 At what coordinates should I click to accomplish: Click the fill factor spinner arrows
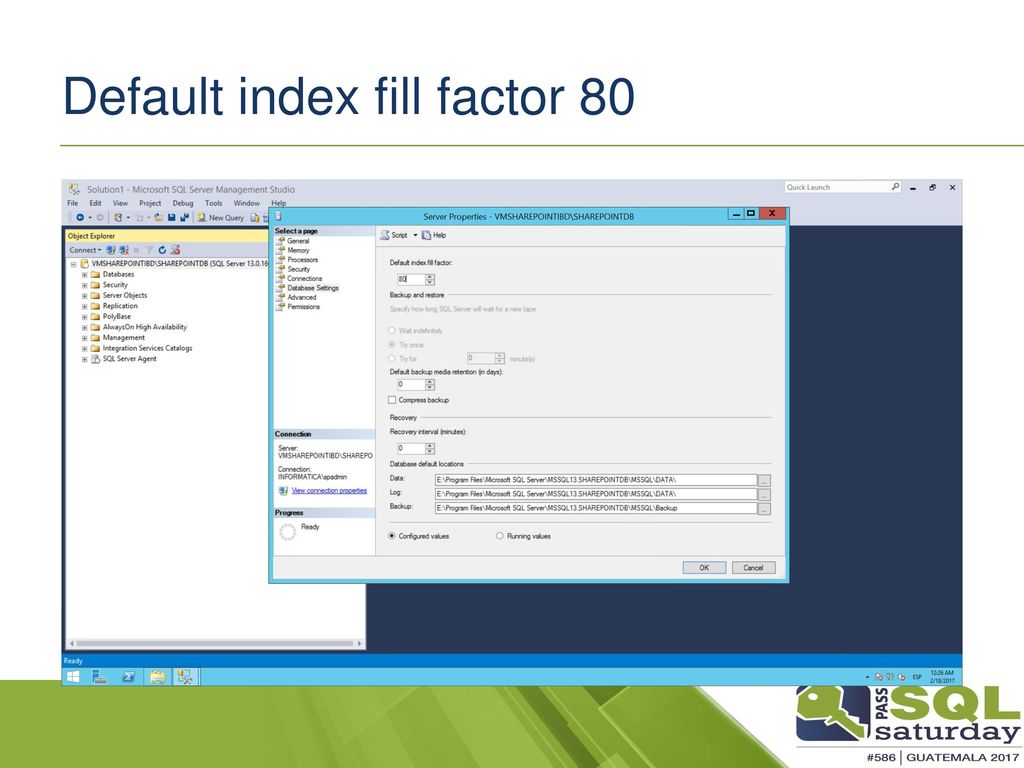[x=430, y=280]
